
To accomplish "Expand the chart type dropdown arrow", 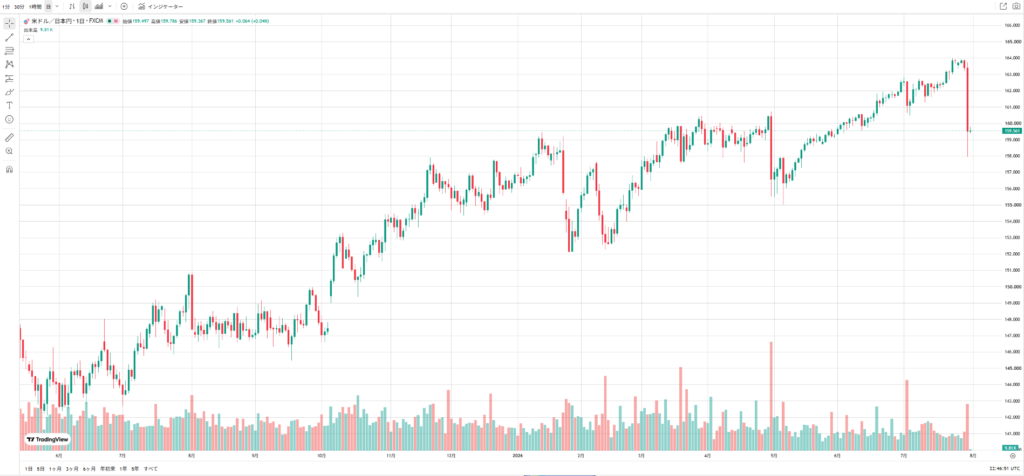I will pyautogui.click(x=110, y=6).
